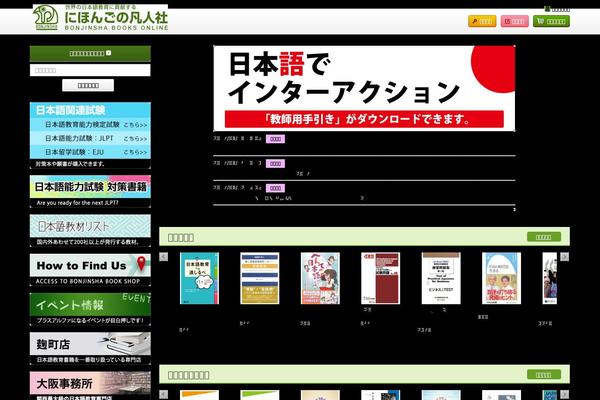Advance the first book carousel with the right arrow

[x=564, y=256]
